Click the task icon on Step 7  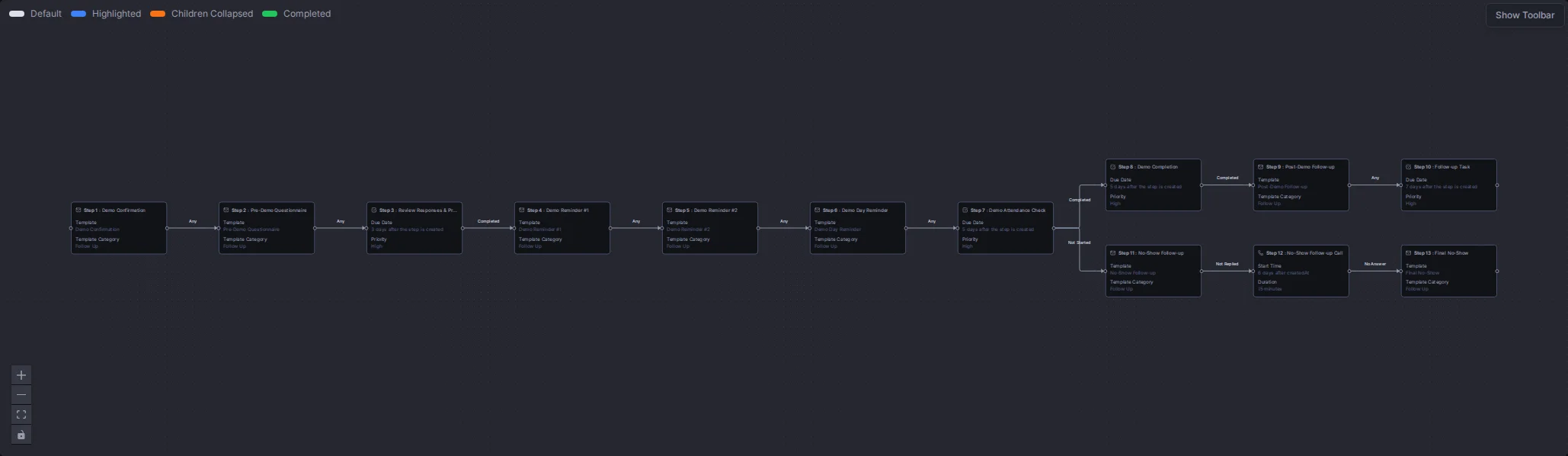[965, 210]
